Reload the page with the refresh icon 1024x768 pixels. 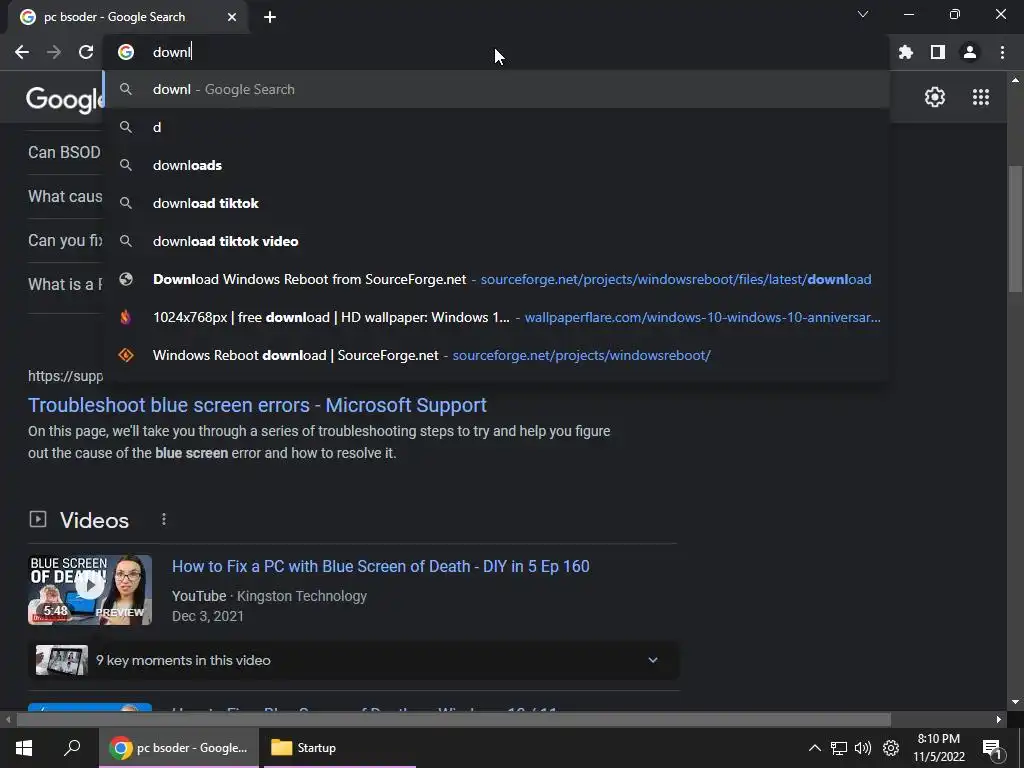click(86, 52)
